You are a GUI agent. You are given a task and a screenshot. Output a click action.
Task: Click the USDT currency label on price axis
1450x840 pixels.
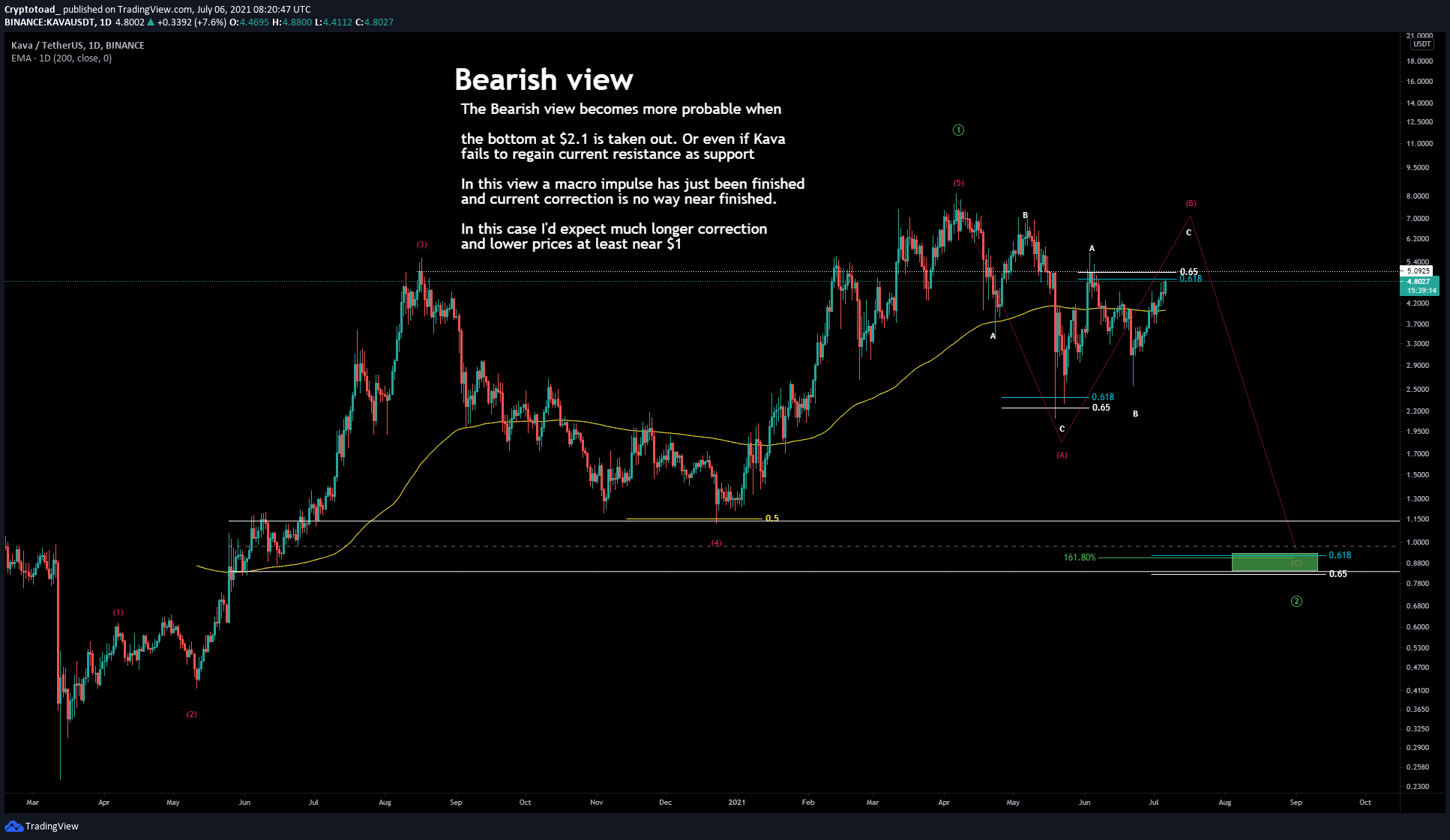pyautogui.click(x=1422, y=44)
